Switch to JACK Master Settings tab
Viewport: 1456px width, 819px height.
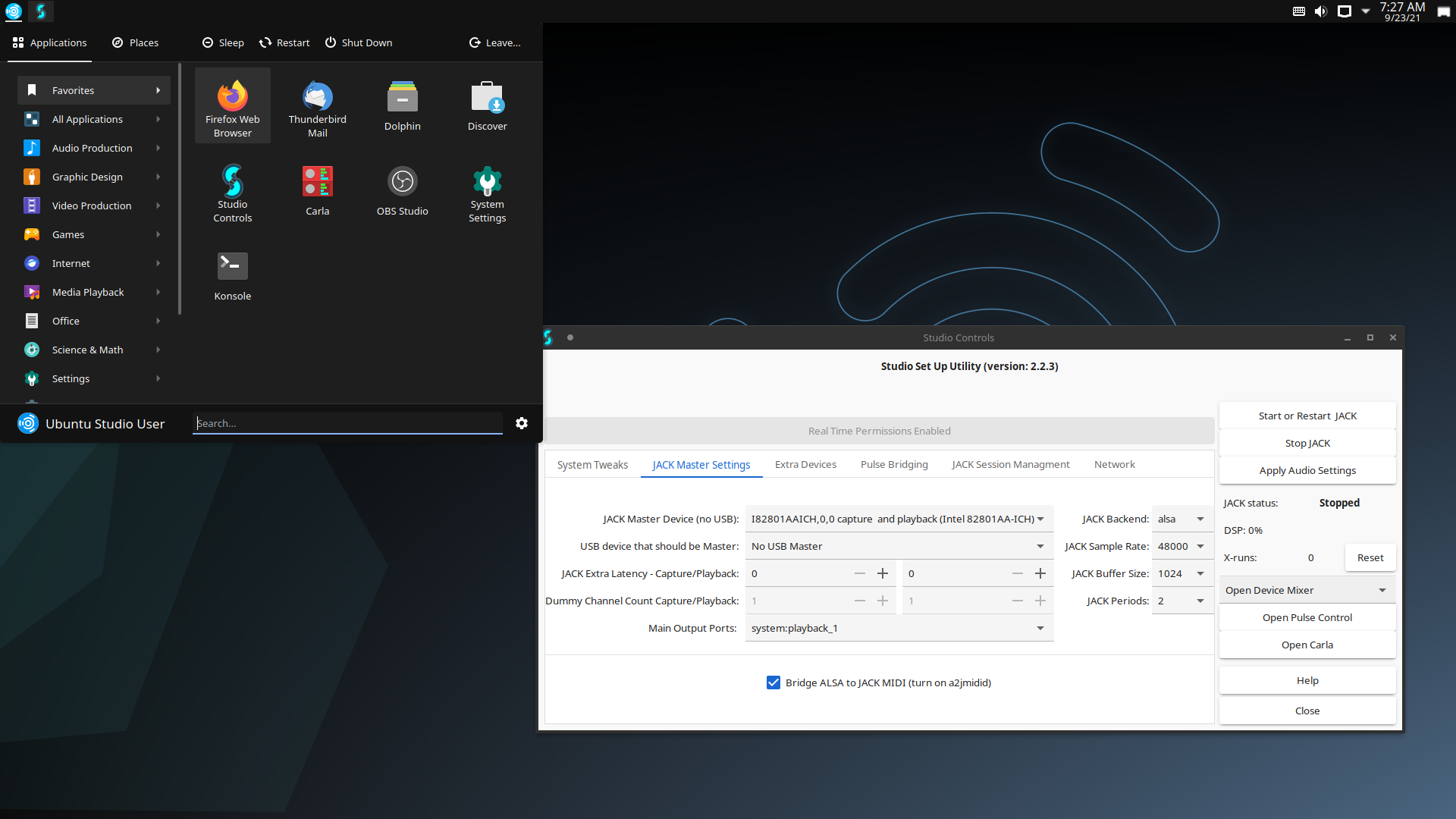pos(700,463)
